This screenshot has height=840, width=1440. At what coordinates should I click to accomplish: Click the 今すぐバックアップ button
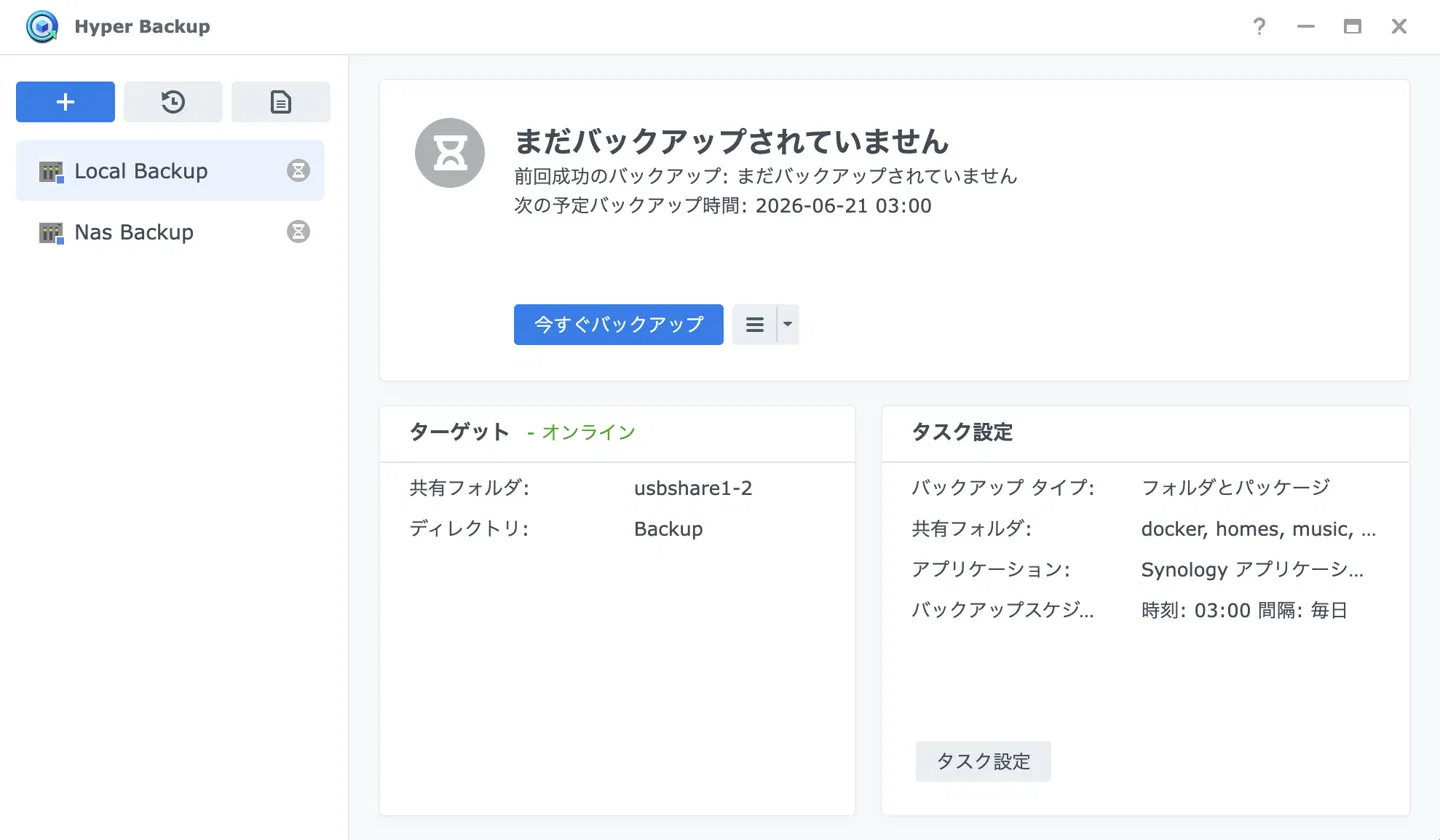[618, 325]
